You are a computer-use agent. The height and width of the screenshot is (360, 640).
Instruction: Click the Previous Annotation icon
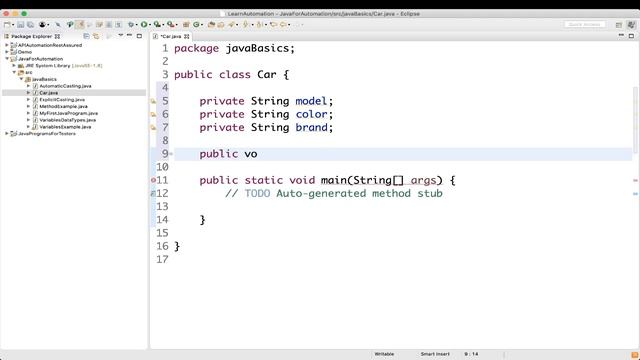coord(260,25)
